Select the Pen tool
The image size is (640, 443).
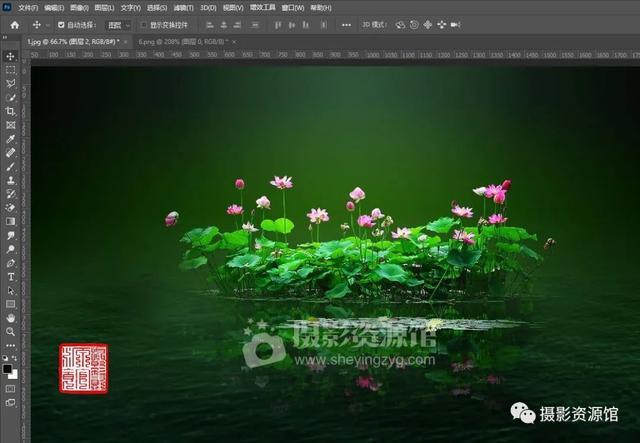pos(11,263)
